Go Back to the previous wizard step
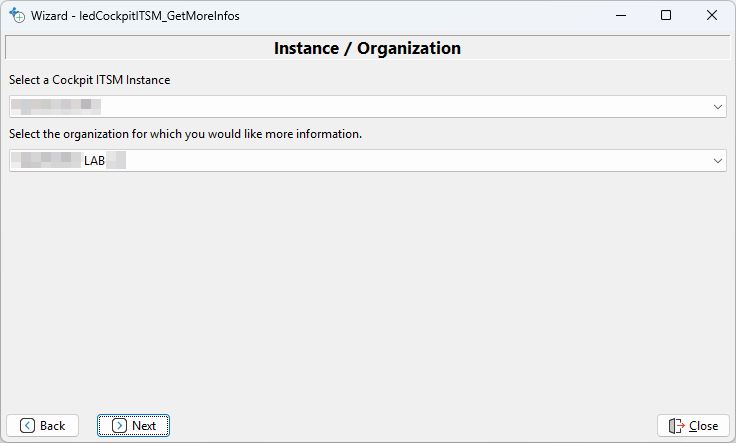 point(42,425)
